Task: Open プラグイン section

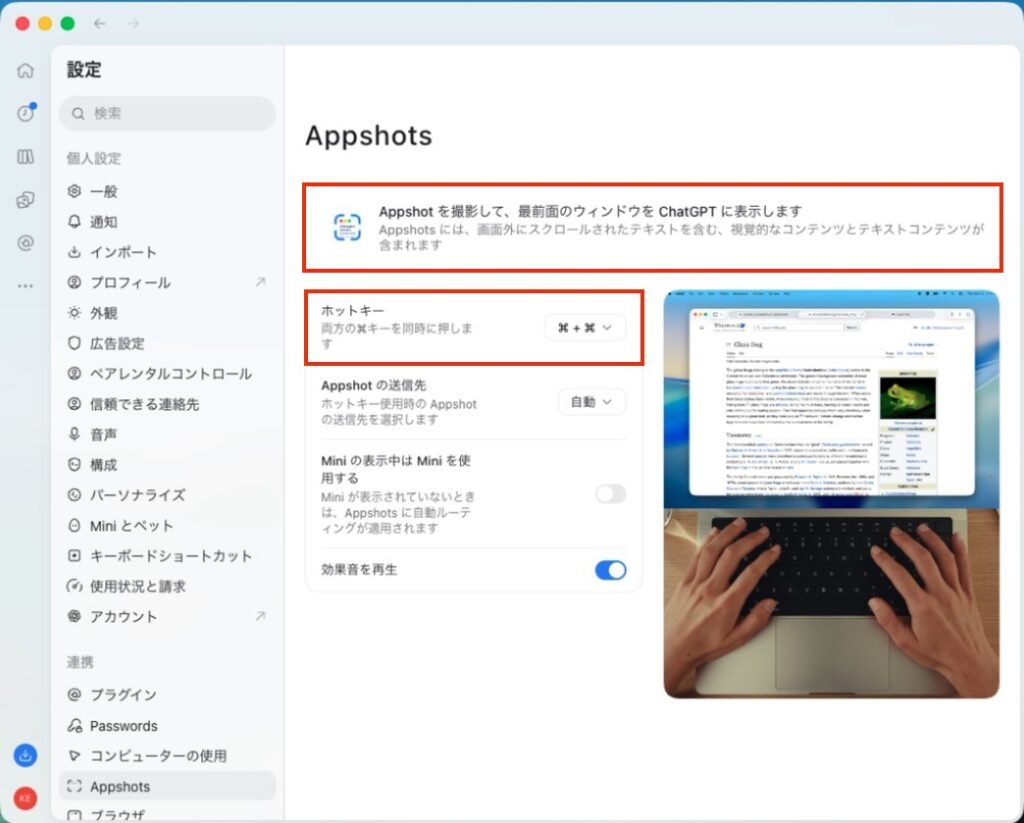Action: point(167,694)
